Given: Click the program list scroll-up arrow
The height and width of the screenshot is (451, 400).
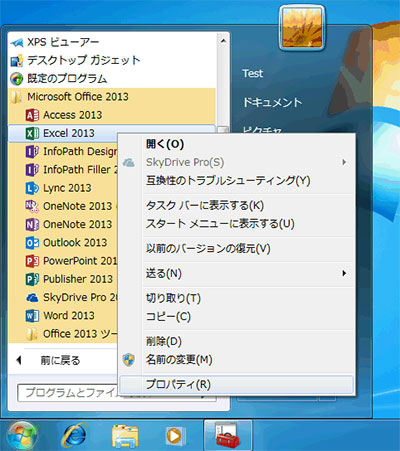Looking at the screenshot, I should click(x=223, y=41).
